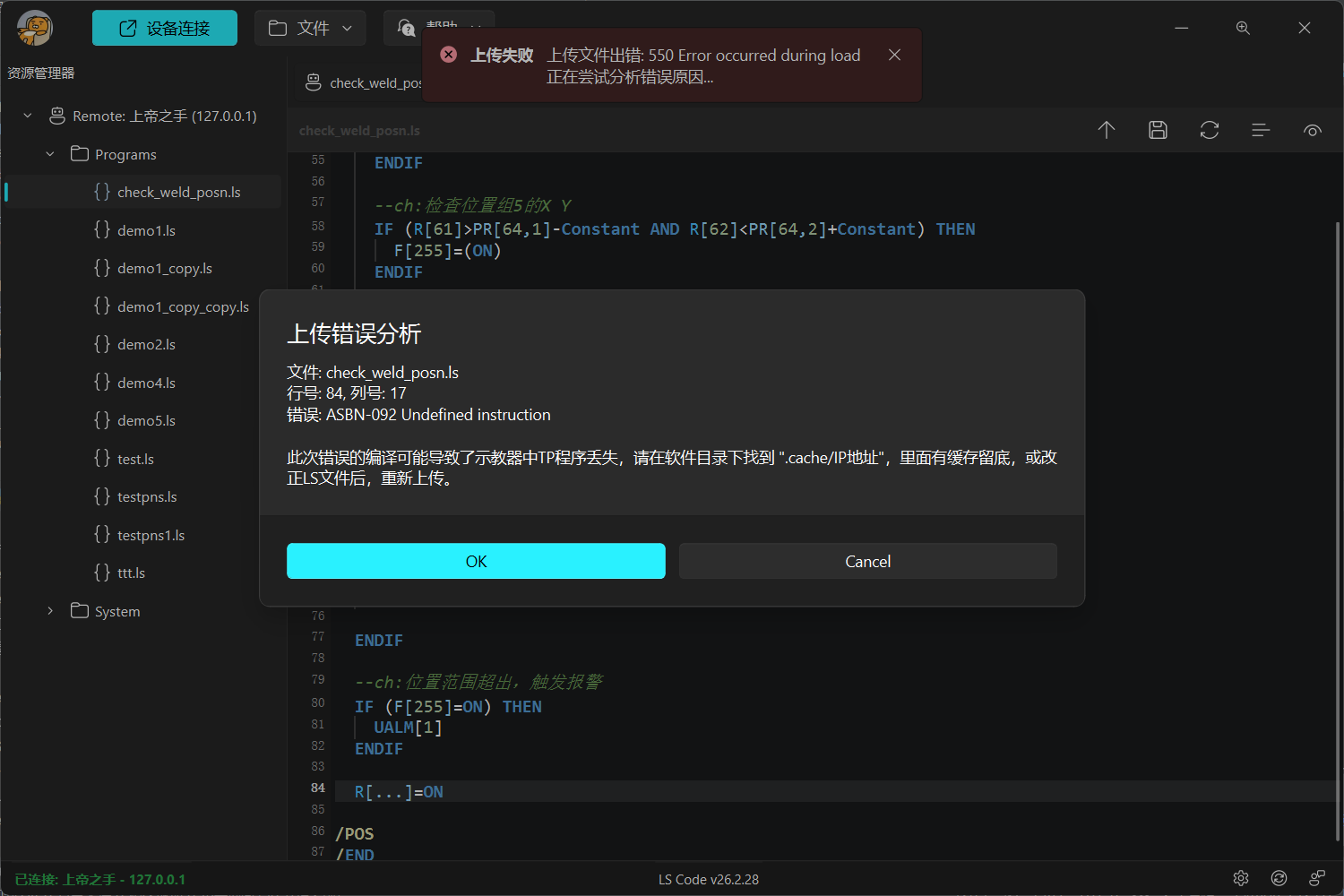This screenshot has width=1344, height=896.
Task: Dismiss the dialog with Cancel
Action: 866,561
